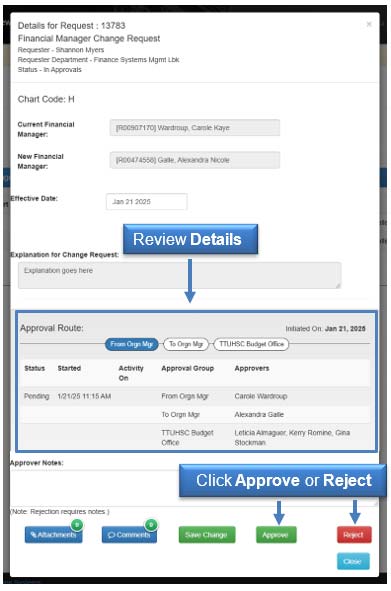391x591 pixels.
Task: Click the Explanation for Change Request textarea
Action: click(x=179, y=275)
